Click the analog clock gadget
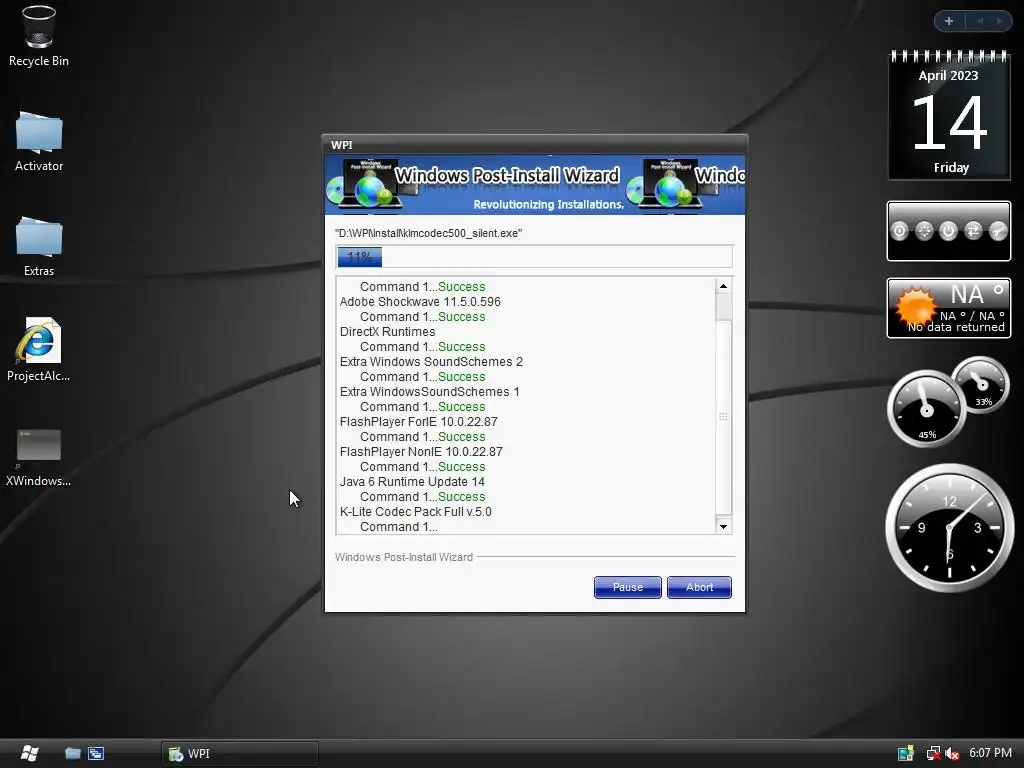This screenshot has height=768, width=1024. (949, 528)
